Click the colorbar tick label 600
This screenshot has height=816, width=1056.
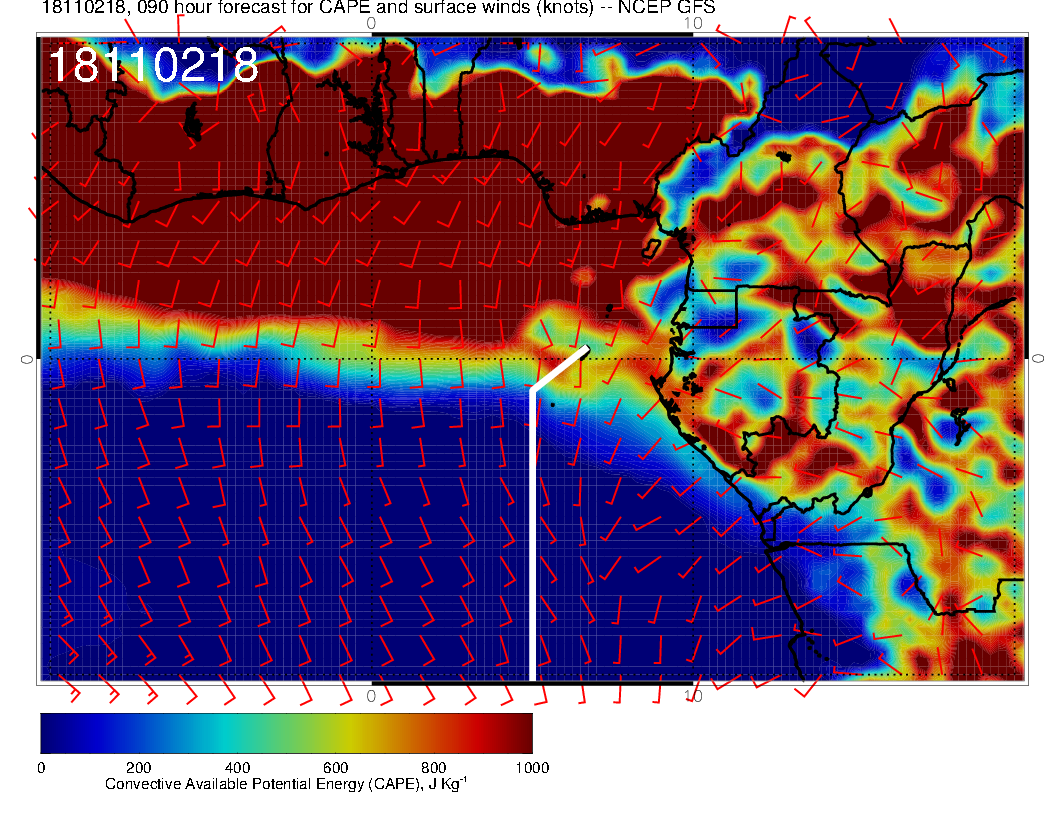[335, 768]
